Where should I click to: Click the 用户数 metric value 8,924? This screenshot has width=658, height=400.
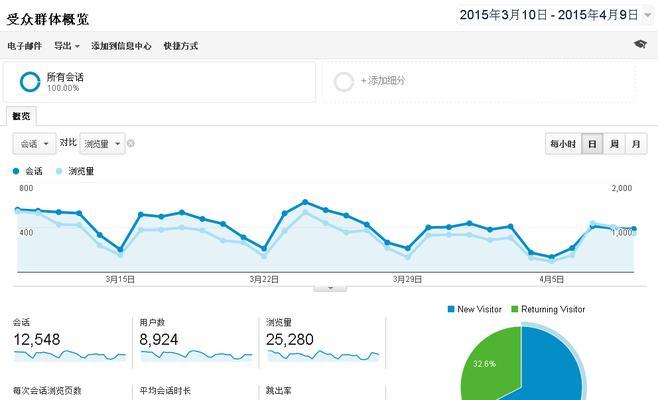(x=159, y=340)
